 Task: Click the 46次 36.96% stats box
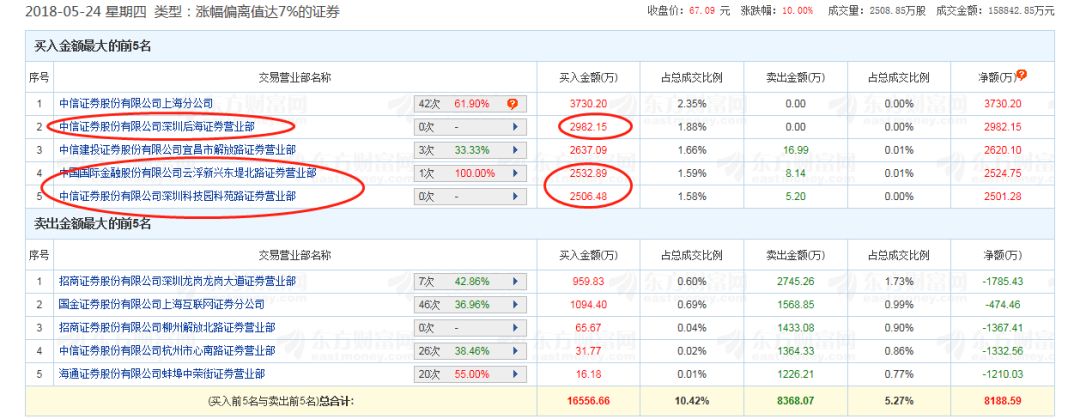(470, 305)
